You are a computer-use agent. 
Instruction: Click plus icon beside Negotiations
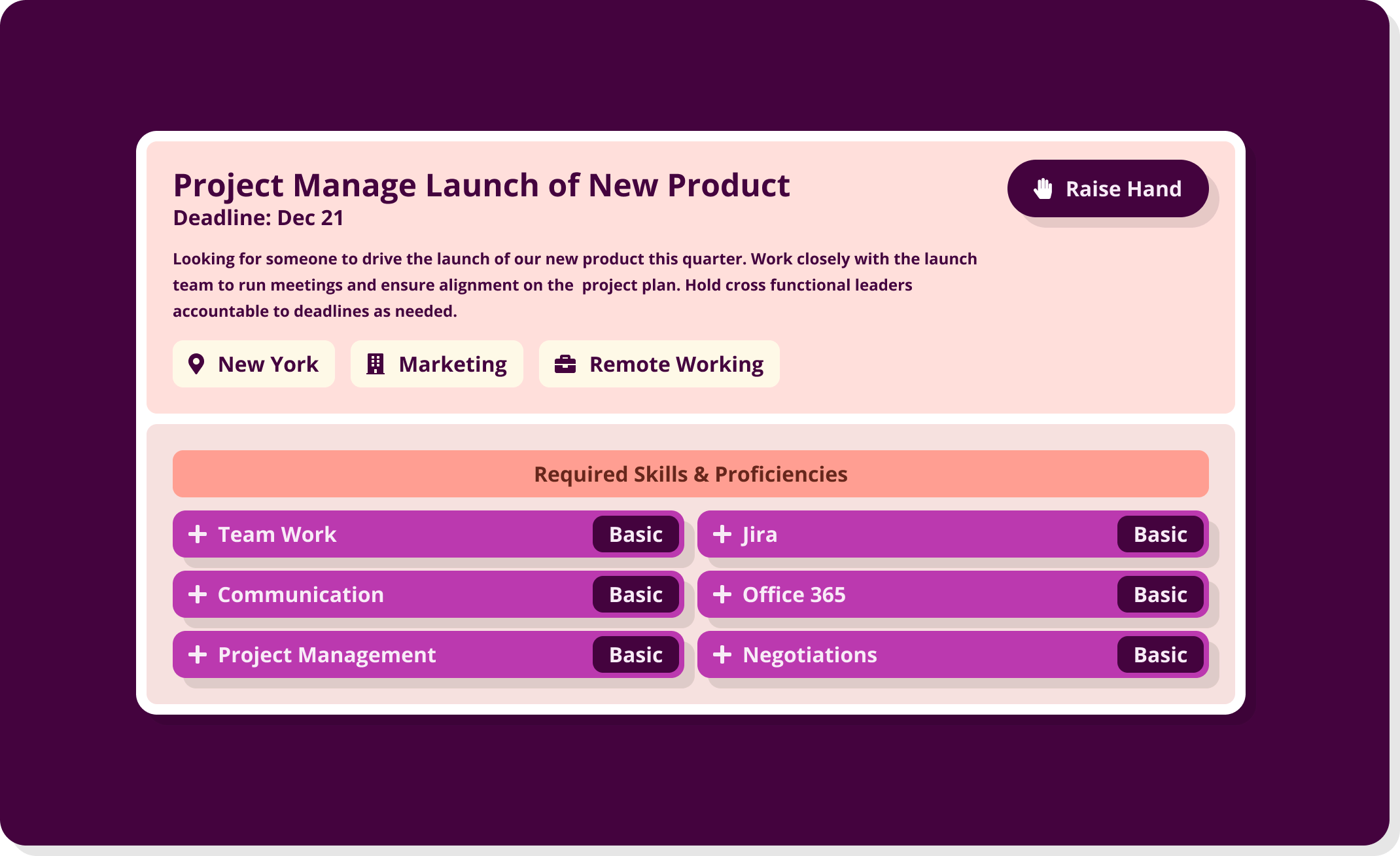tap(722, 654)
